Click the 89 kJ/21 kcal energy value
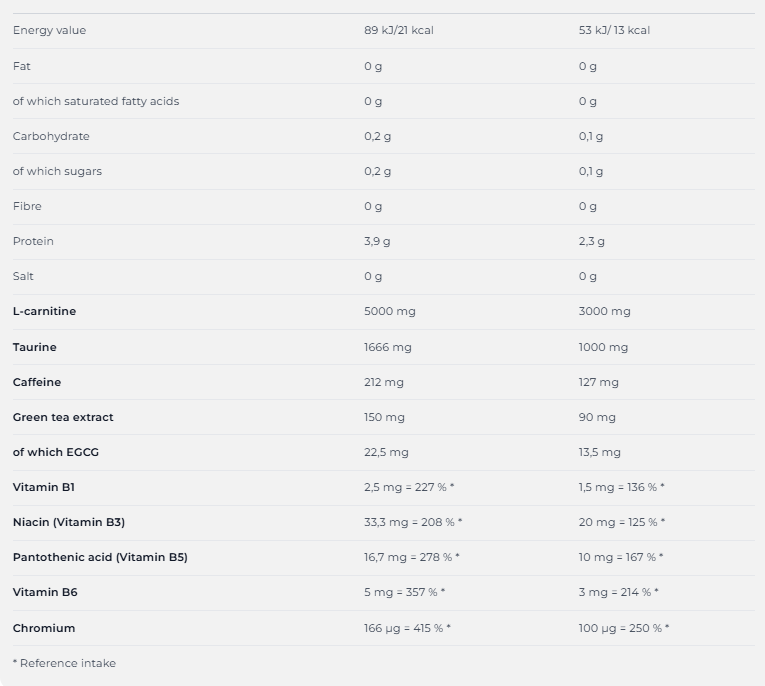 coord(398,31)
